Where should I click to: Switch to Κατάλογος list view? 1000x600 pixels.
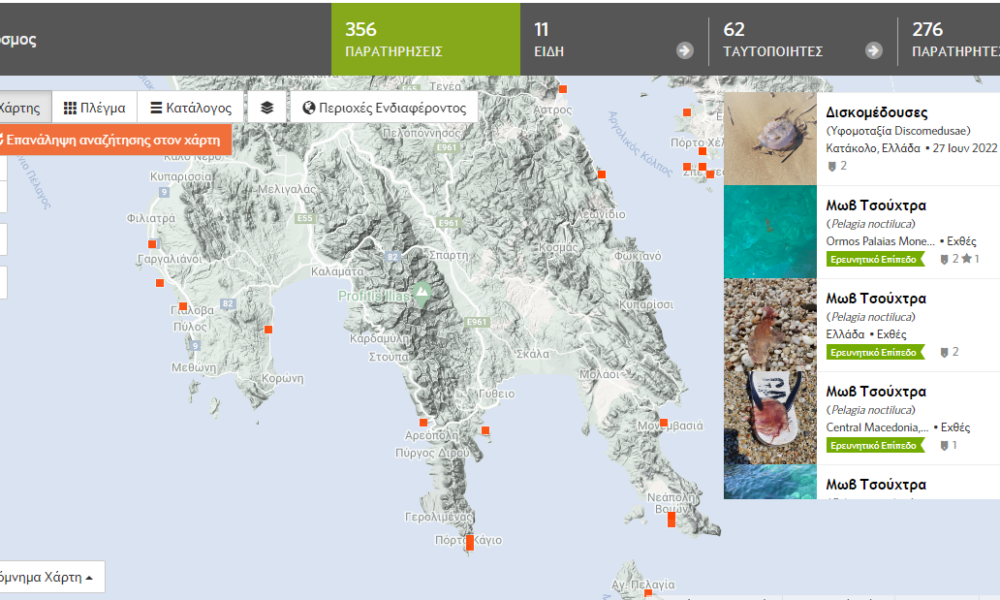click(x=191, y=108)
